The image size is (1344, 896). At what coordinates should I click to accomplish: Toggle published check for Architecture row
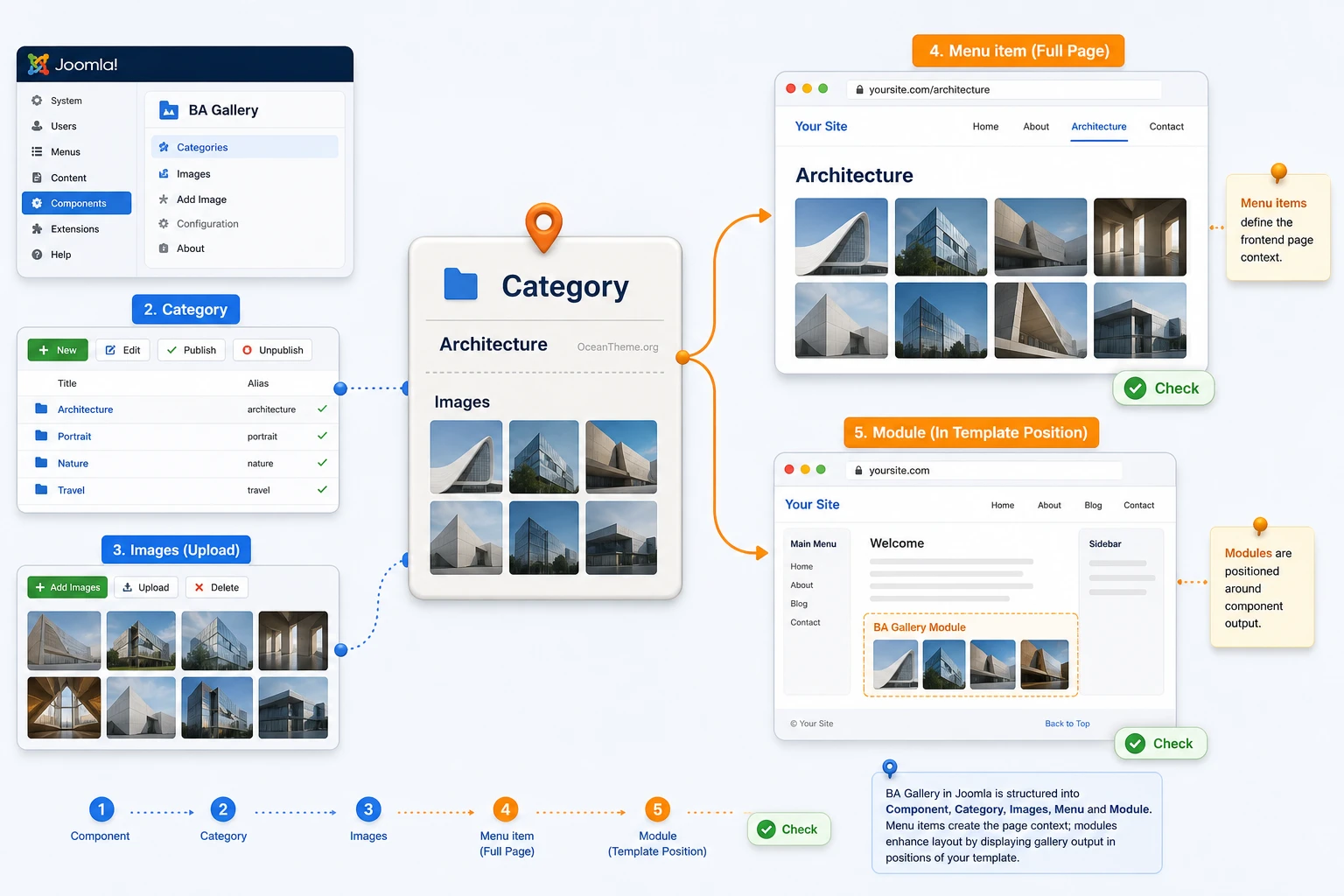pos(322,409)
